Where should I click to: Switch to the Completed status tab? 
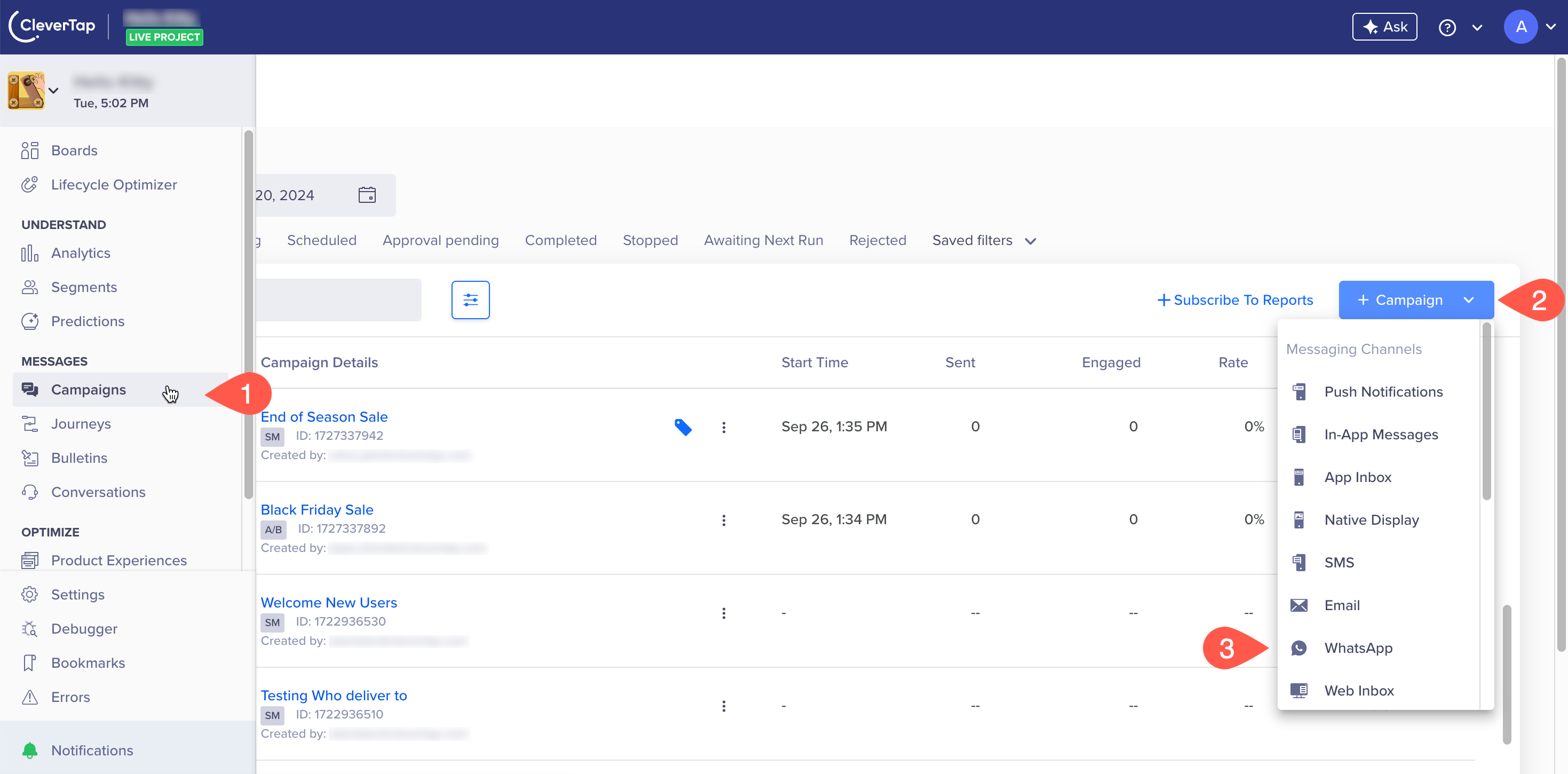point(560,241)
